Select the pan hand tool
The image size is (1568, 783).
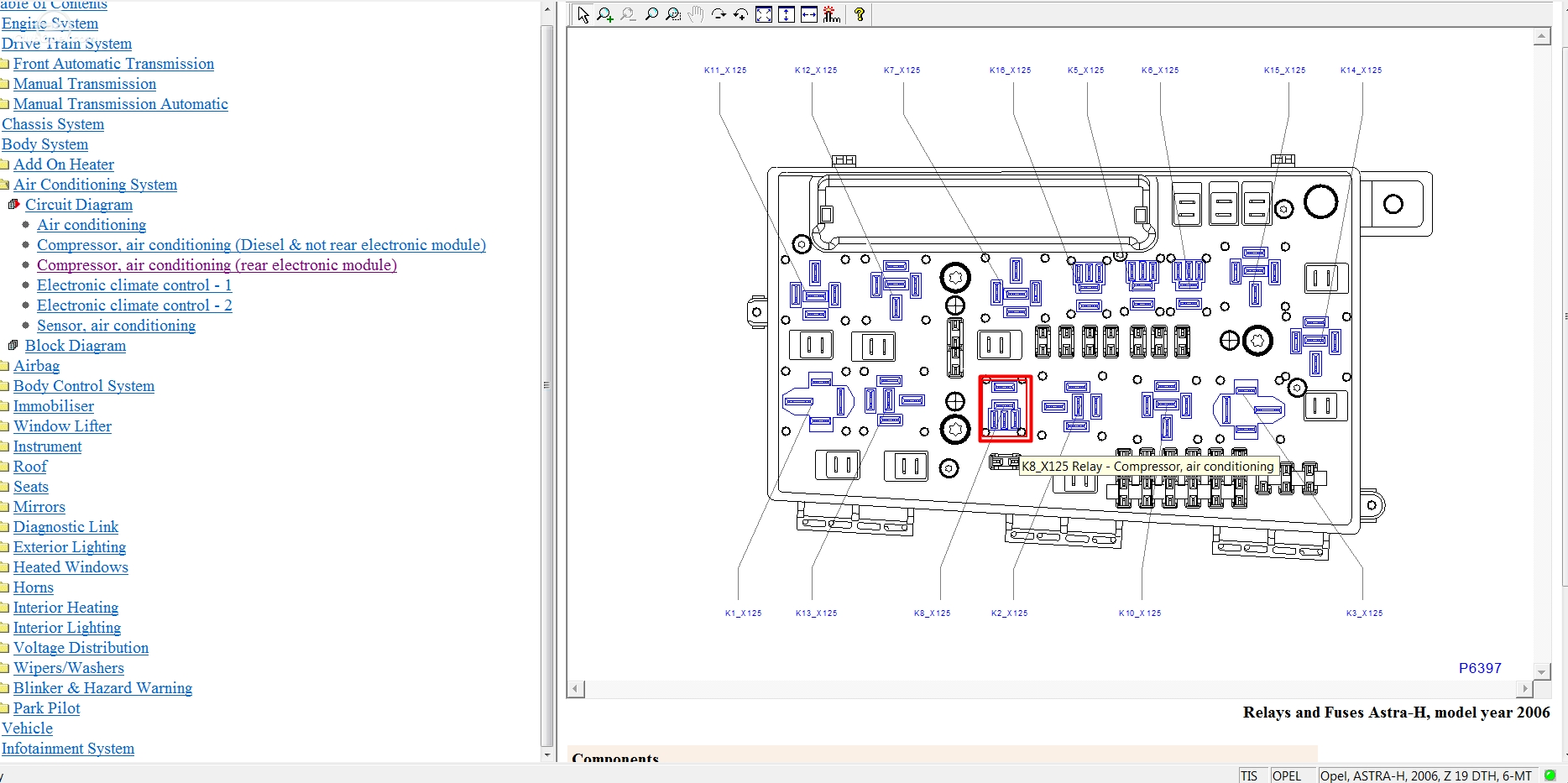pyautogui.click(x=696, y=15)
